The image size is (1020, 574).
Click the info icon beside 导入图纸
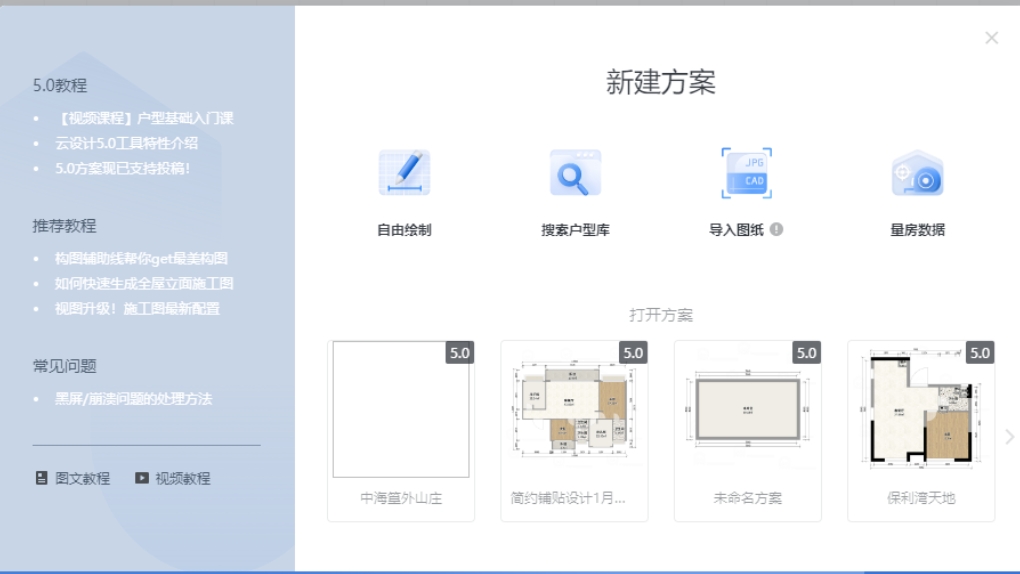[x=776, y=229]
